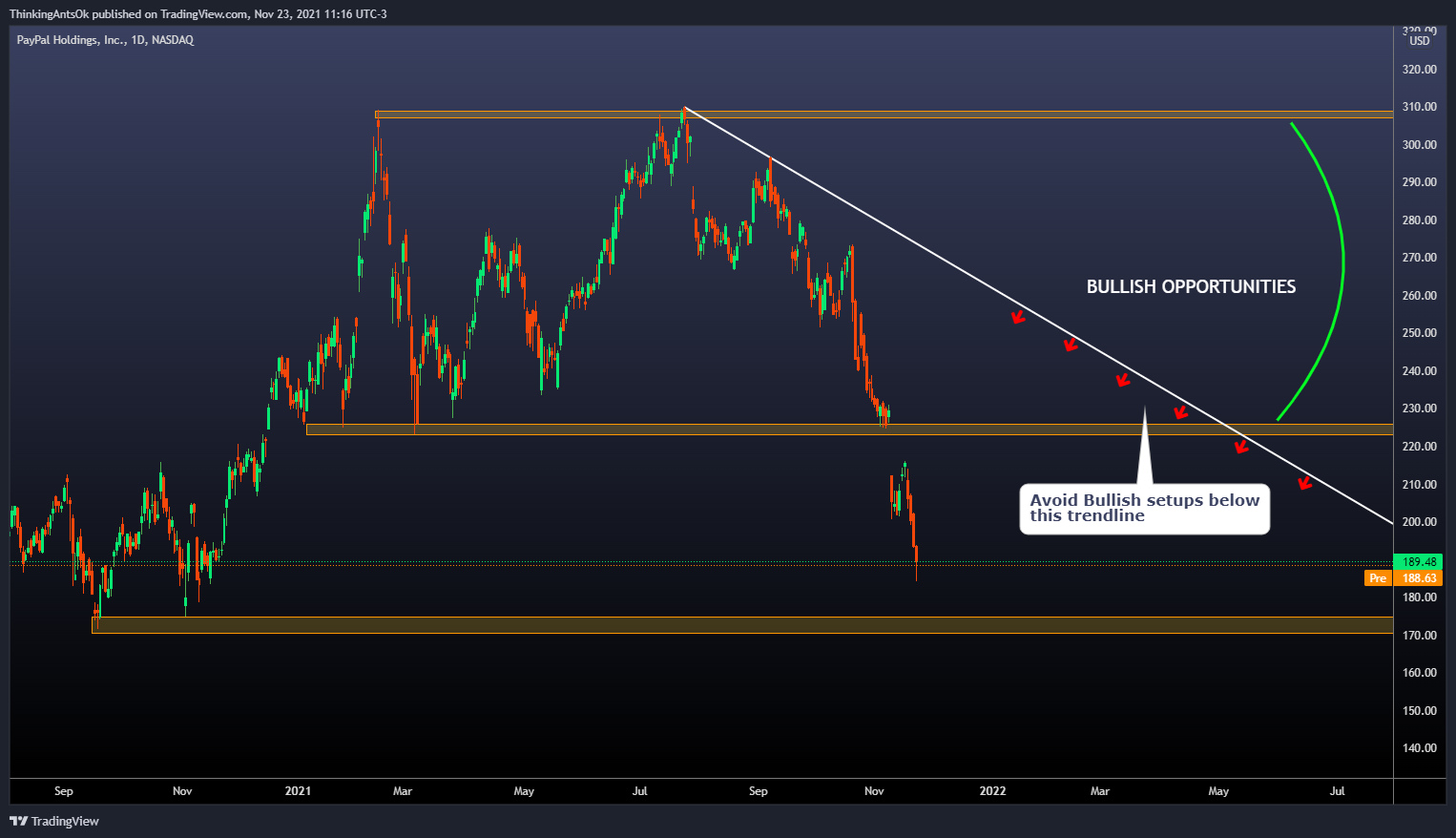Click the TradingView logo in the footer
The image size is (1456, 838).
(54, 821)
